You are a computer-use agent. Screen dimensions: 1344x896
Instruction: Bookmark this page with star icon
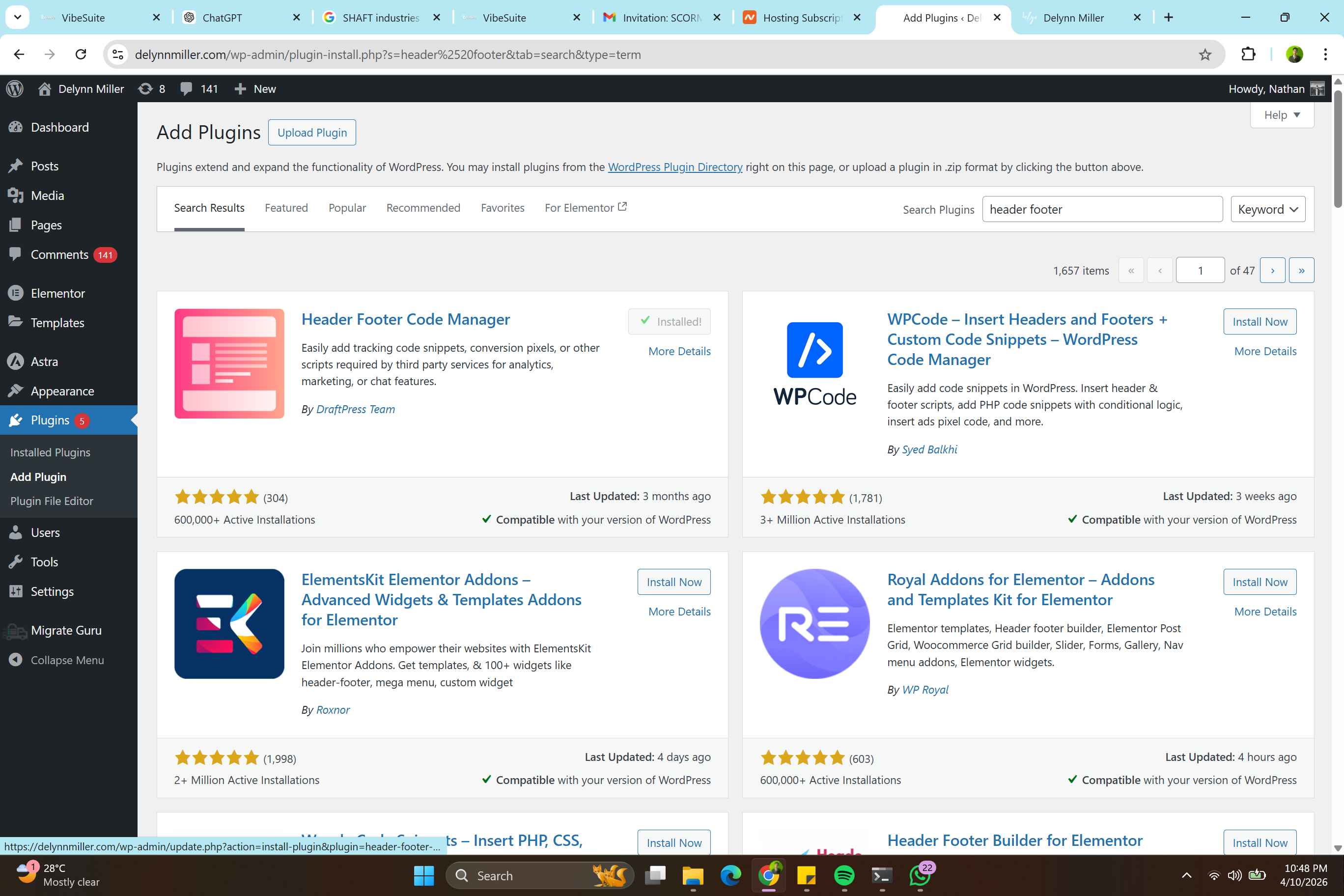[1204, 55]
